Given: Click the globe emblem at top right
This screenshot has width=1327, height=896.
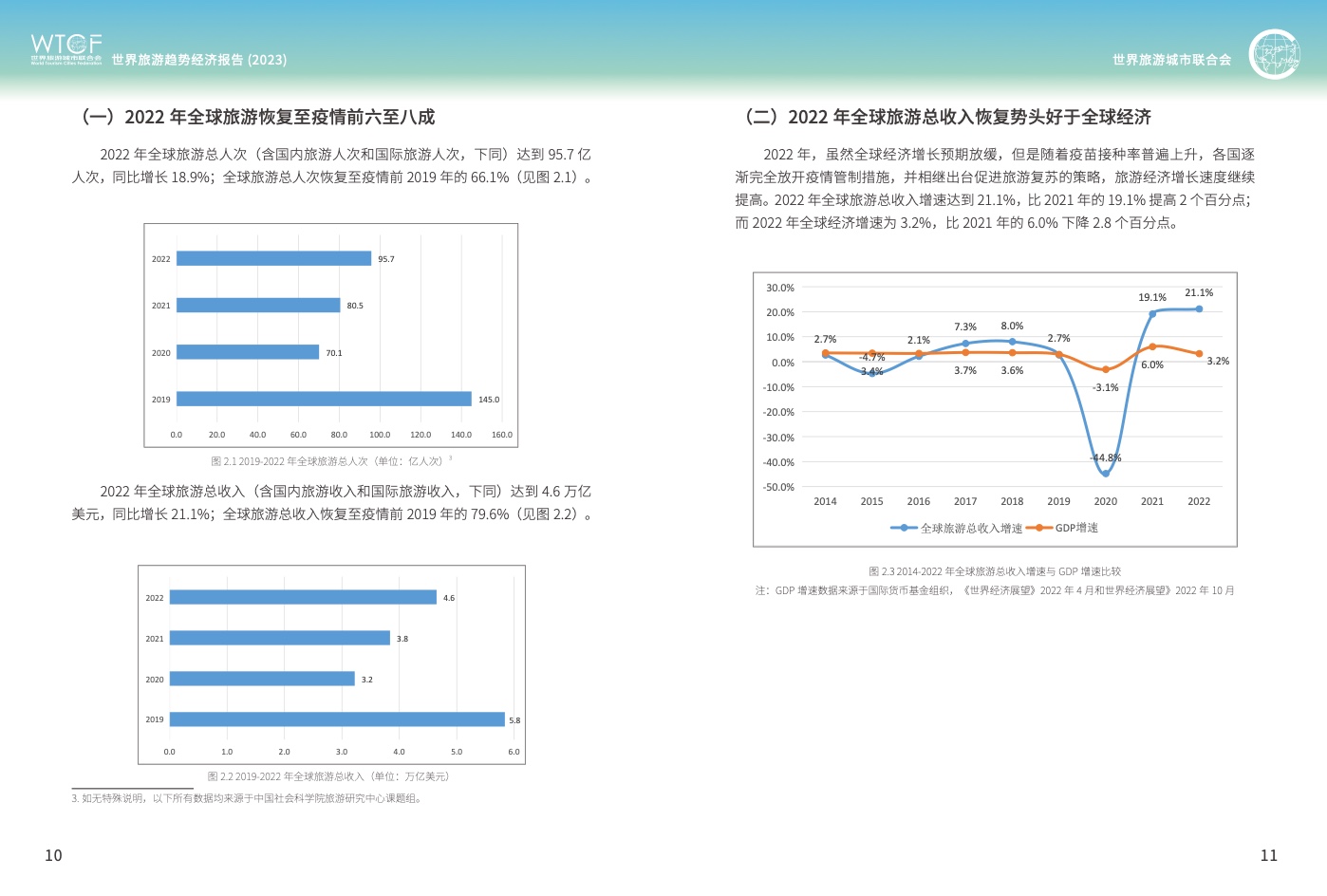Looking at the screenshot, I should (x=1274, y=54).
